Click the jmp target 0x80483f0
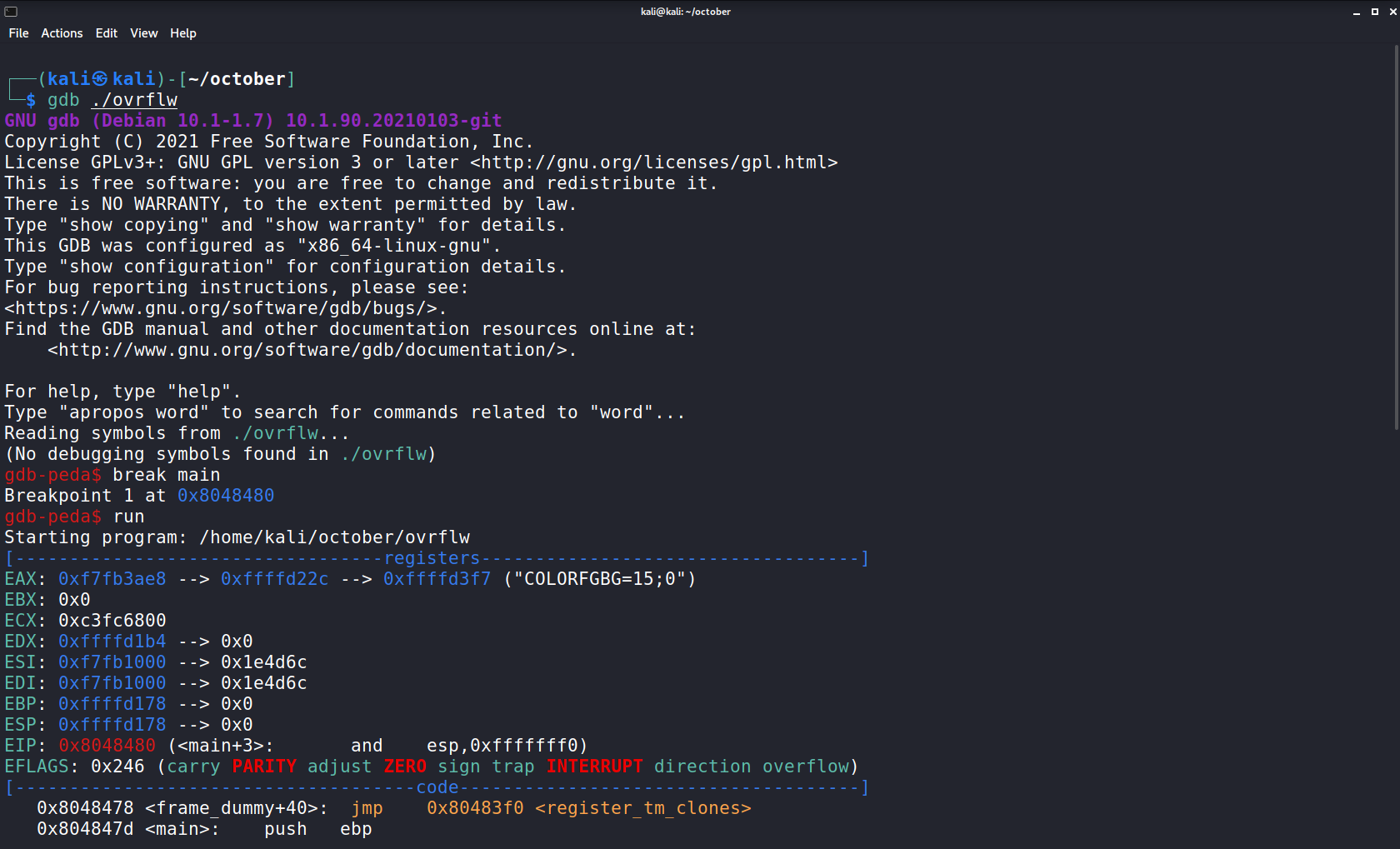The height and width of the screenshot is (849, 1400). click(475, 808)
